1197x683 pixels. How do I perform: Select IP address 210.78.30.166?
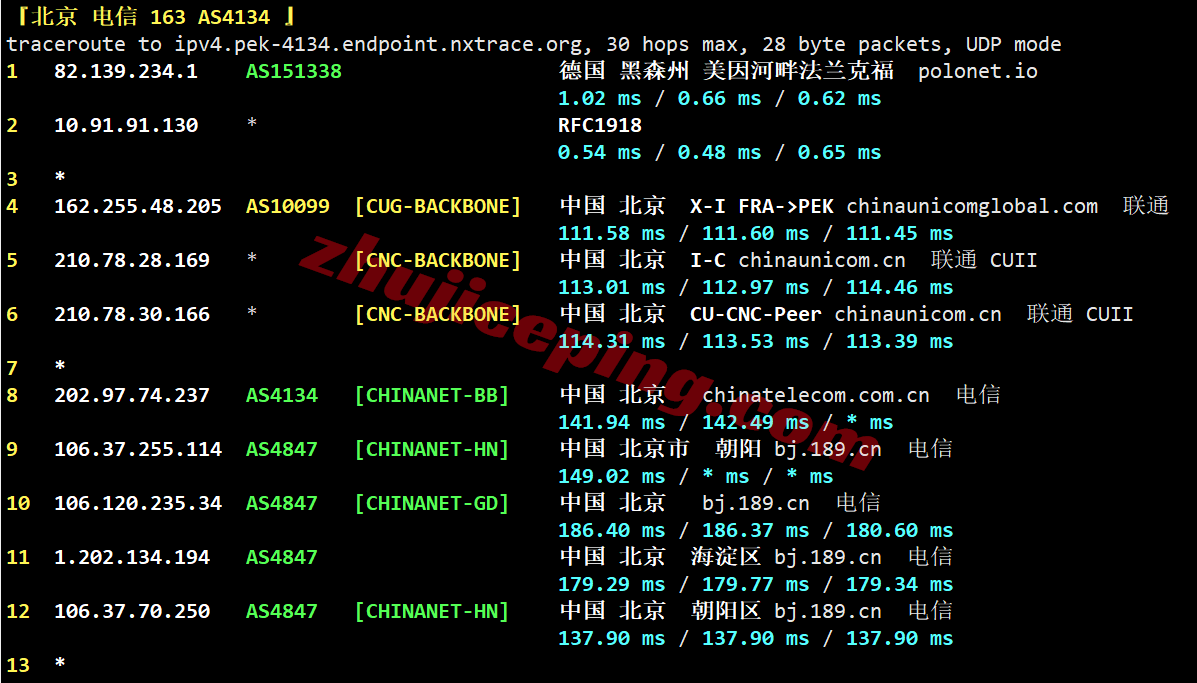pyautogui.click(x=132, y=314)
